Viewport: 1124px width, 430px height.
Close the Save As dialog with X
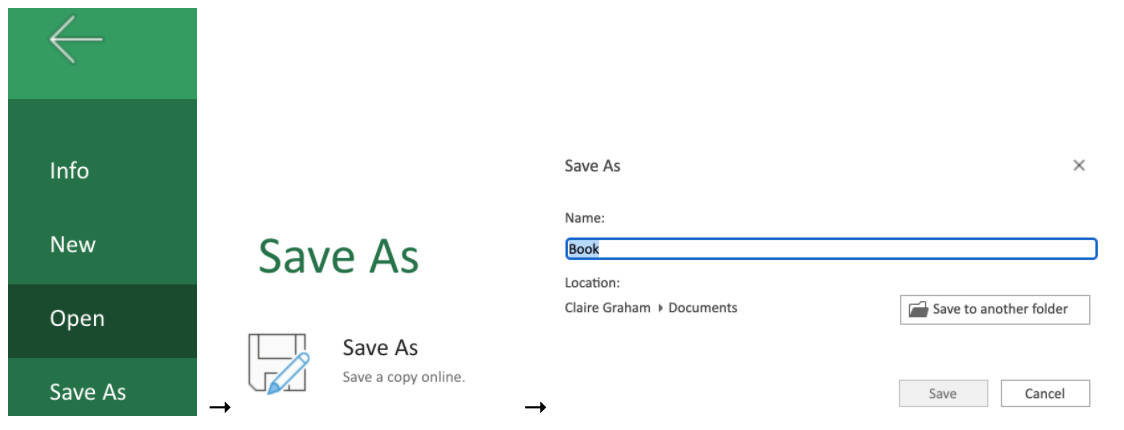tap(1079, 166)
